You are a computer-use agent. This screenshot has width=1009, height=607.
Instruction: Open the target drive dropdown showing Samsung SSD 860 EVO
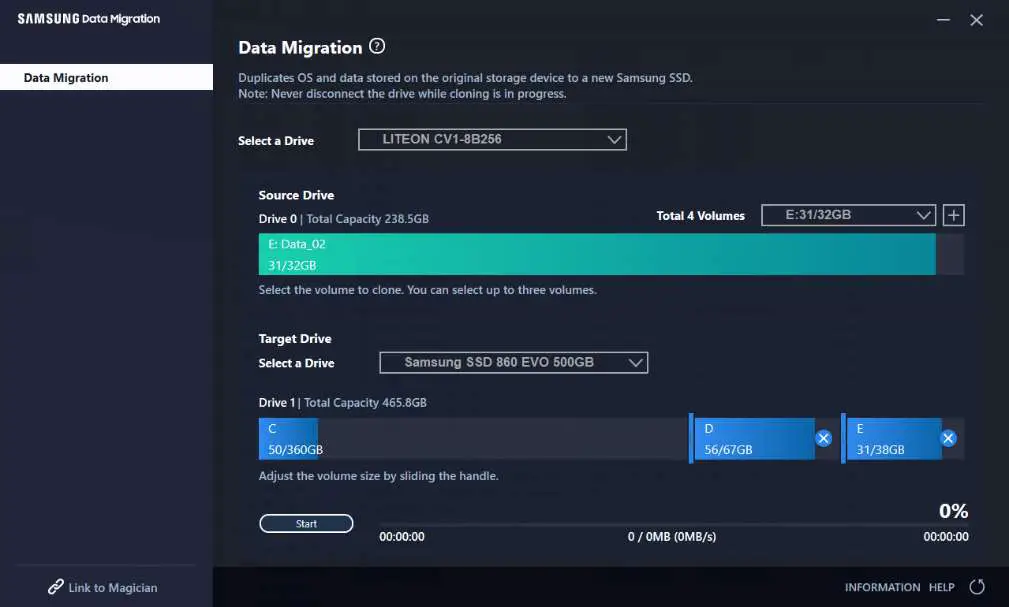(x=513, y=362)
